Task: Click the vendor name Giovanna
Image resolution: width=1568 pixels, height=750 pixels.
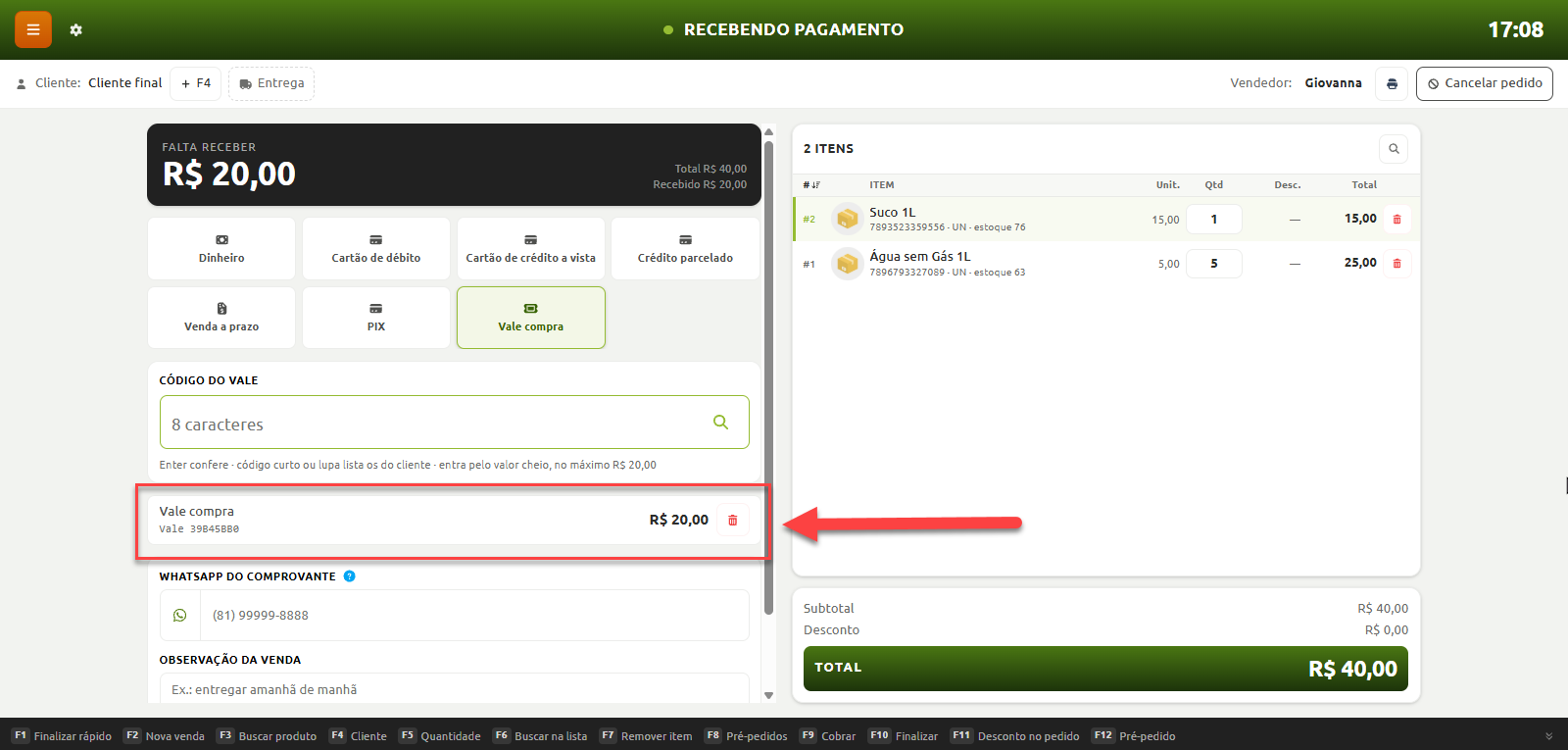Action: pos(1333,83)
